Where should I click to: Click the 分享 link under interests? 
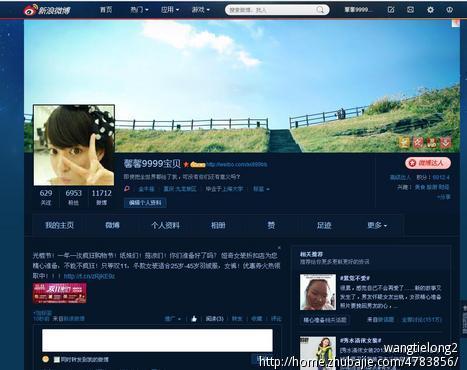click(444, 197)
